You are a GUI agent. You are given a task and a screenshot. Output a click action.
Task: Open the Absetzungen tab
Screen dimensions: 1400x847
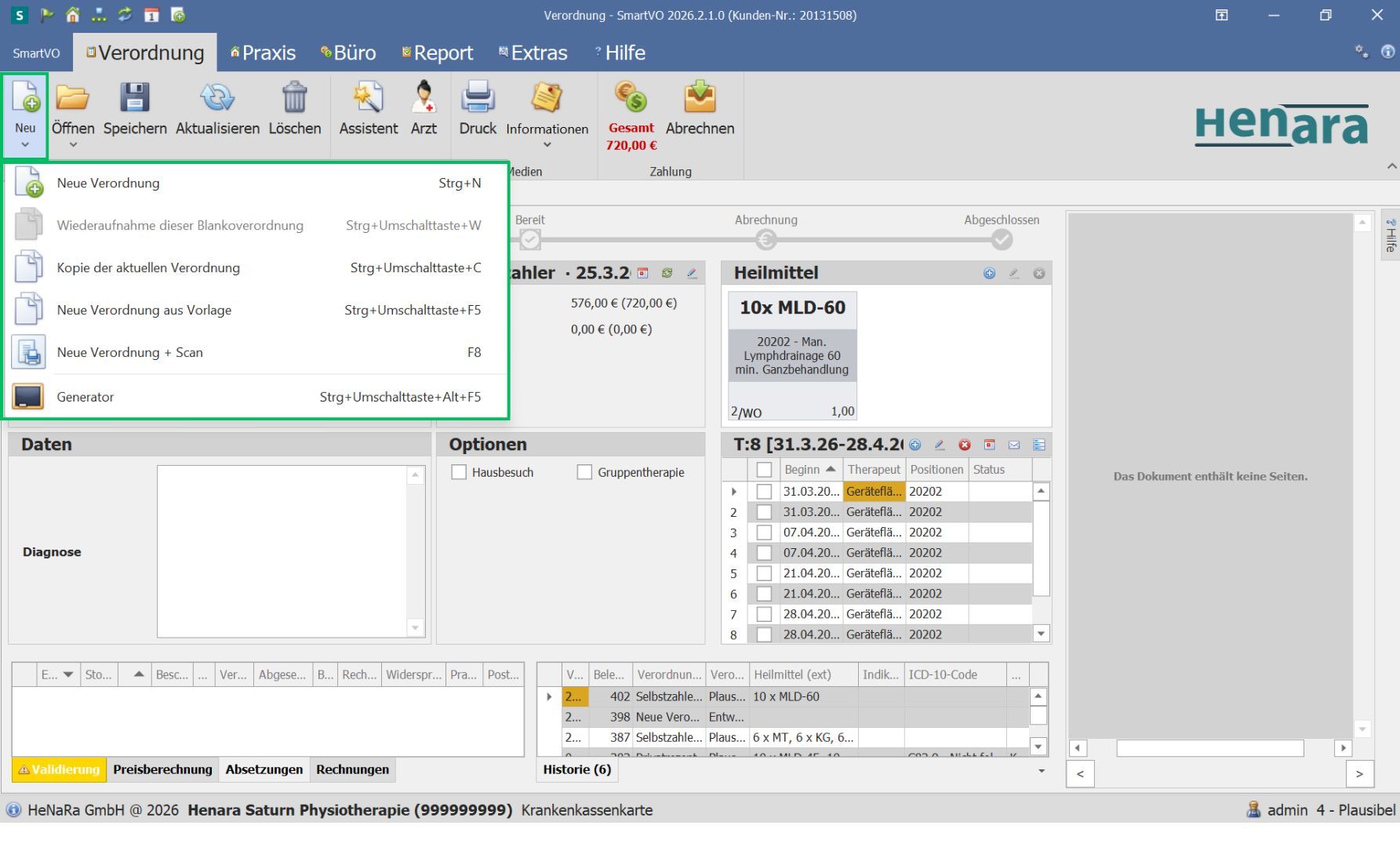pyautogui.click(x=264, y=770)
